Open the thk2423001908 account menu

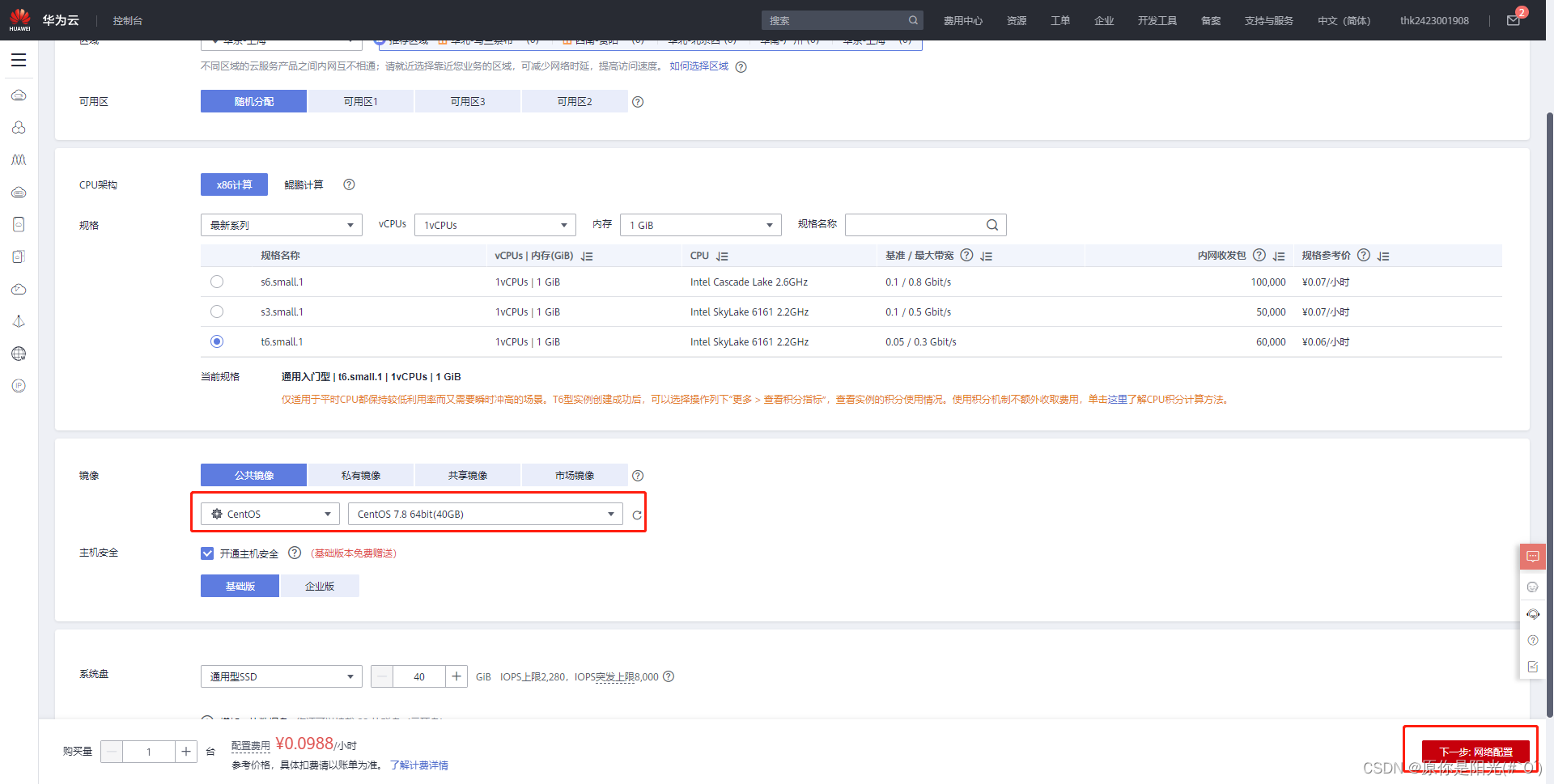click(x=1434, y=20)
